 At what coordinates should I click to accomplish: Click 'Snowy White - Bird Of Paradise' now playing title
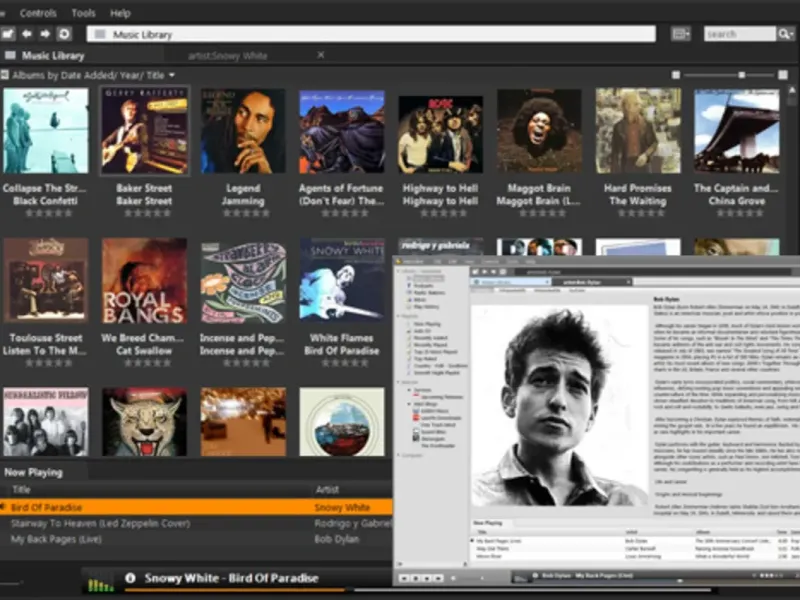pos(232,578)
